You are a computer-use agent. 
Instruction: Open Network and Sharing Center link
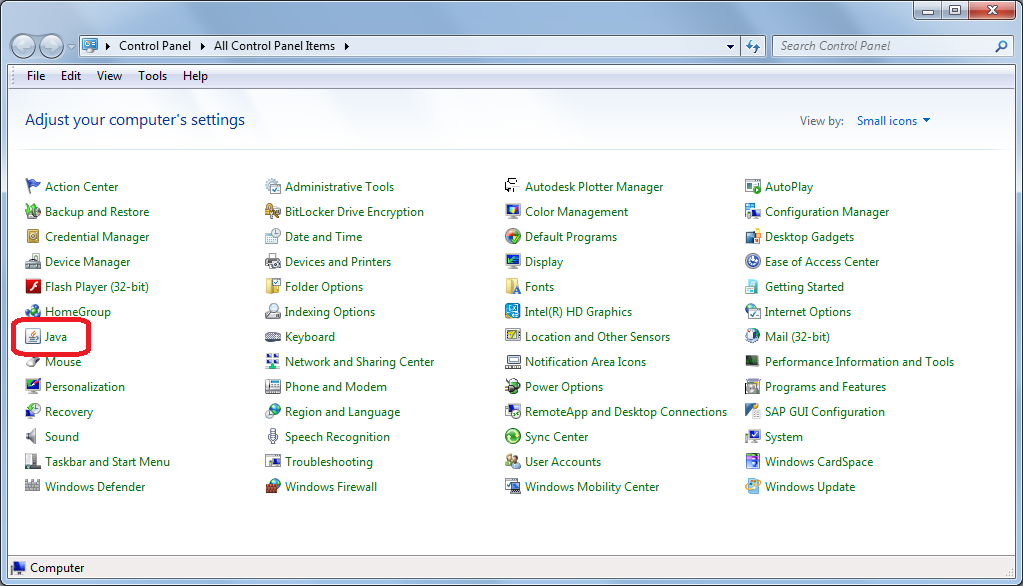point(359,362)
